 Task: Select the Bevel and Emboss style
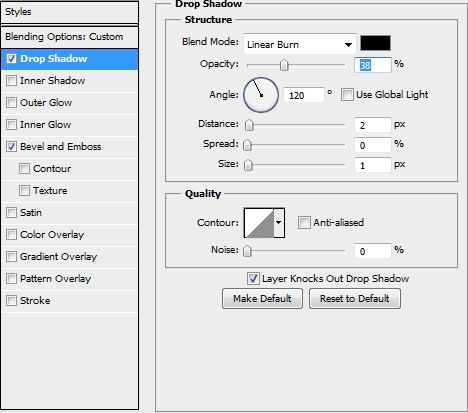[x=60, y=147]
